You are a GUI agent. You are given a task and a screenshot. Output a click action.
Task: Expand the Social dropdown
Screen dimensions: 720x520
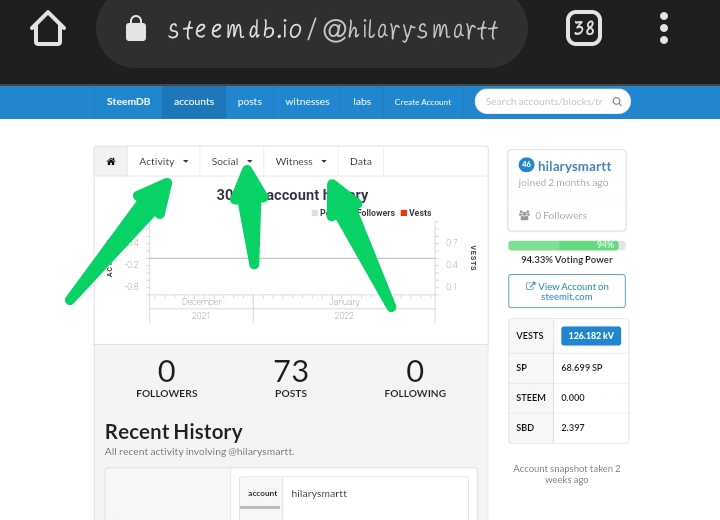pos(232,161)
